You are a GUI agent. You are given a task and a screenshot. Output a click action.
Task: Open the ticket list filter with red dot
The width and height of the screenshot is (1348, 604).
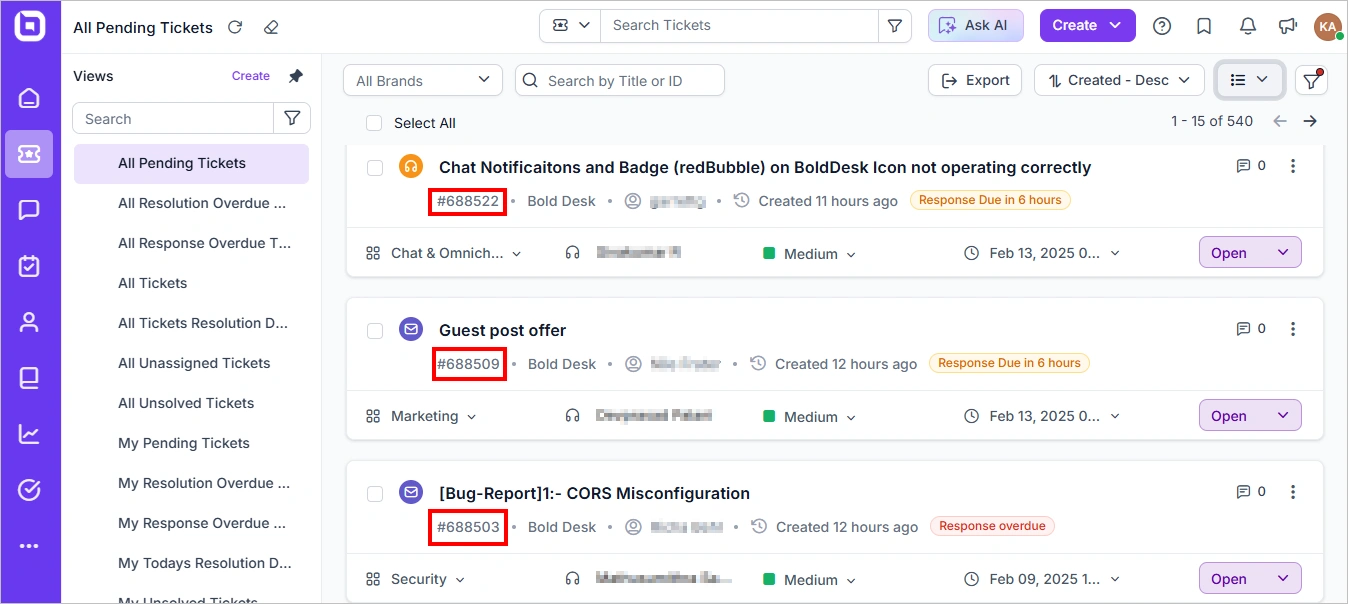coord(1311,80)
